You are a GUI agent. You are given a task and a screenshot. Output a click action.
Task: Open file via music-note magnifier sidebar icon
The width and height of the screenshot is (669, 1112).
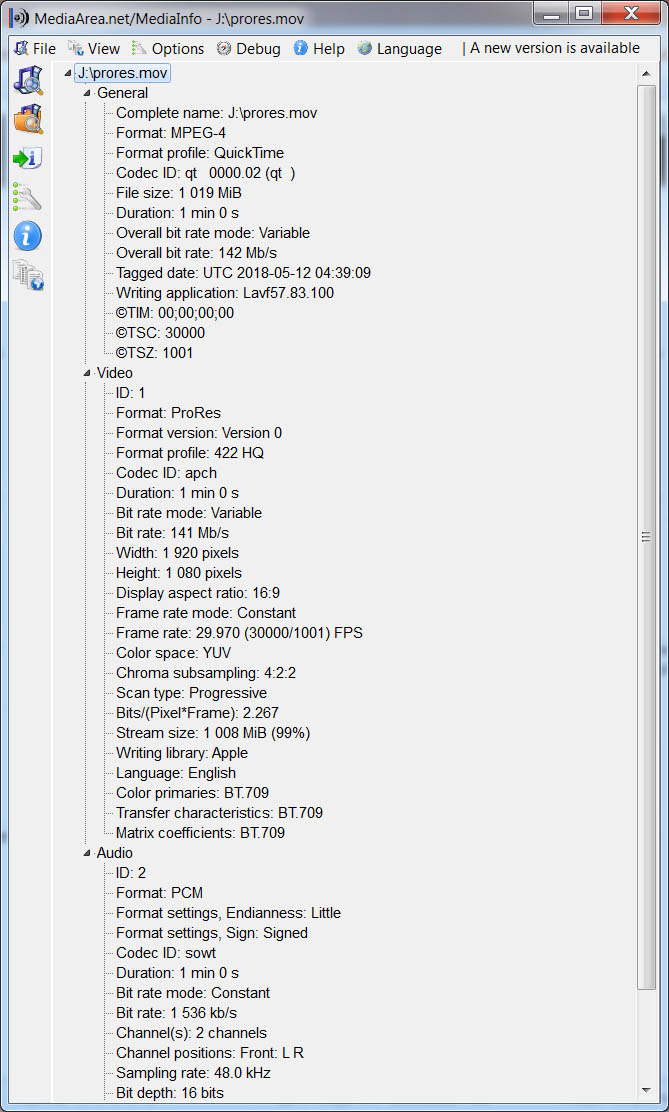[x=28, y=80]
